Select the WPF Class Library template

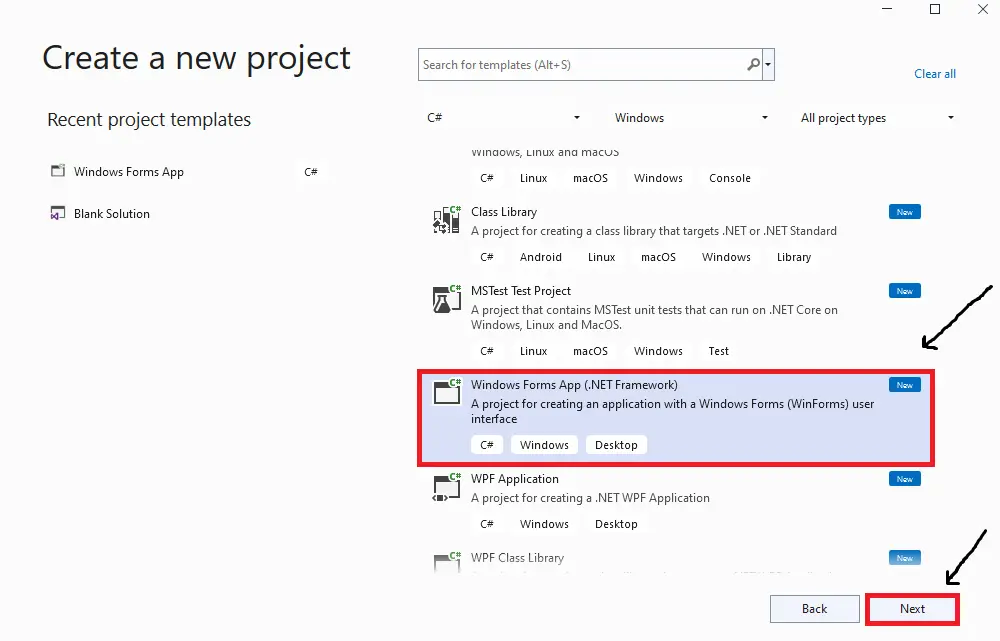676,559
